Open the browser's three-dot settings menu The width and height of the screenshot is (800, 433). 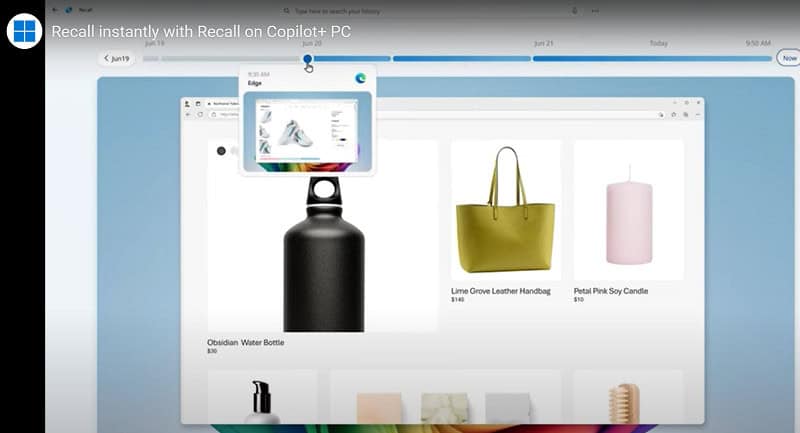pos(697,114)
